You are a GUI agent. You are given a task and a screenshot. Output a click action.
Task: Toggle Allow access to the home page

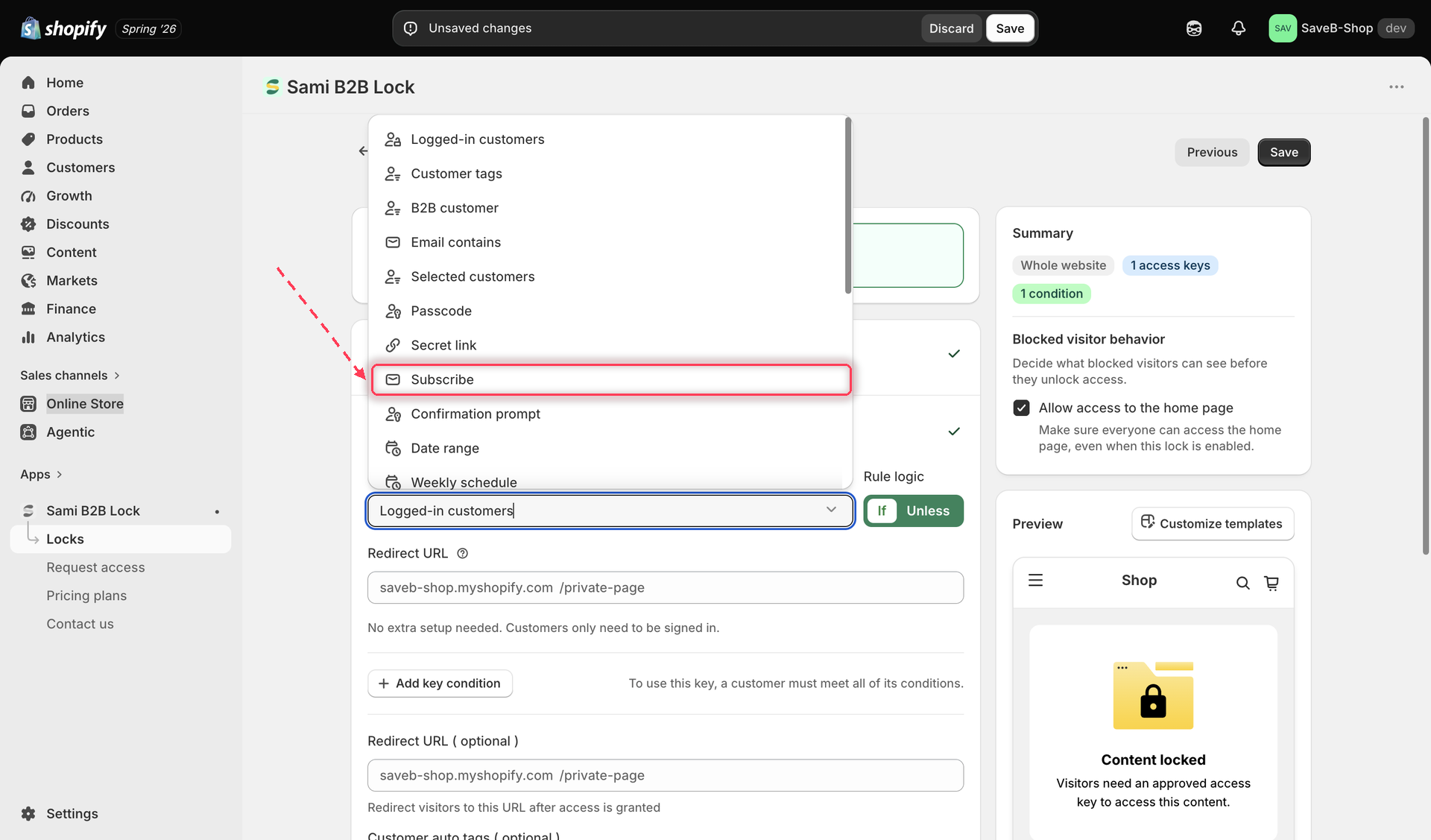pyautogui.click(x=1021, y=408)
